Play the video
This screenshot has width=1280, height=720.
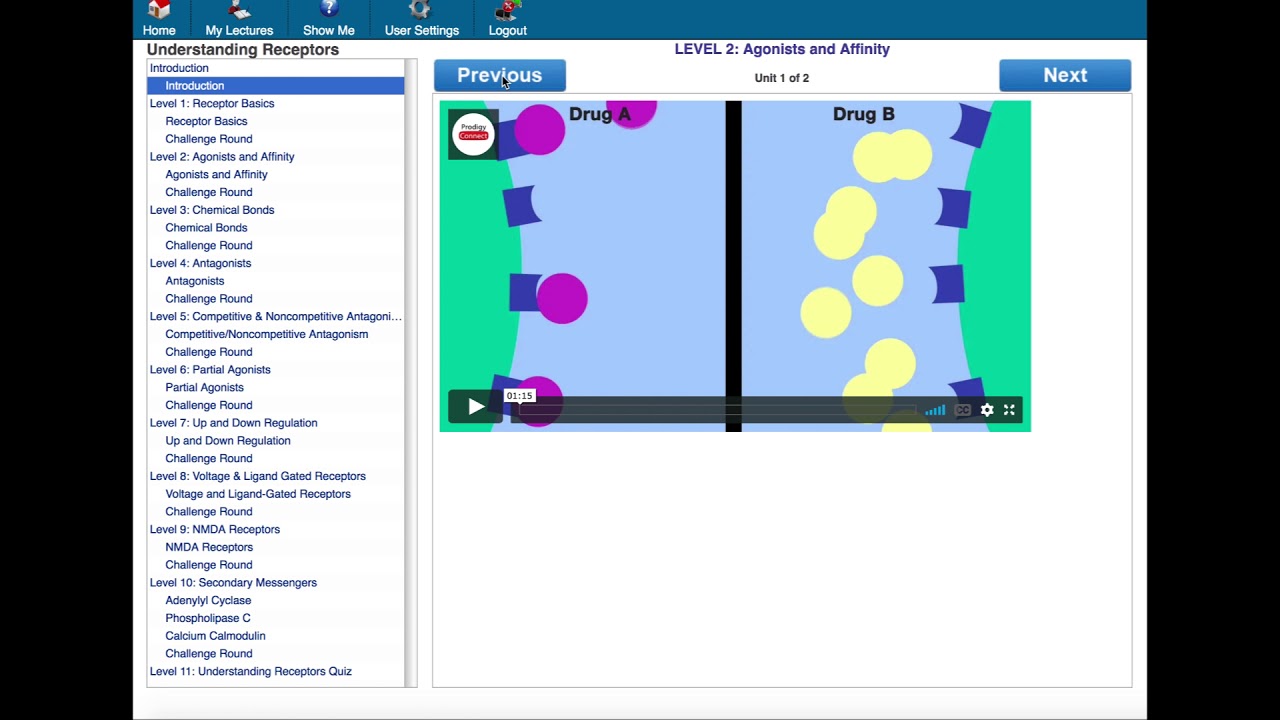click(476, 407)
